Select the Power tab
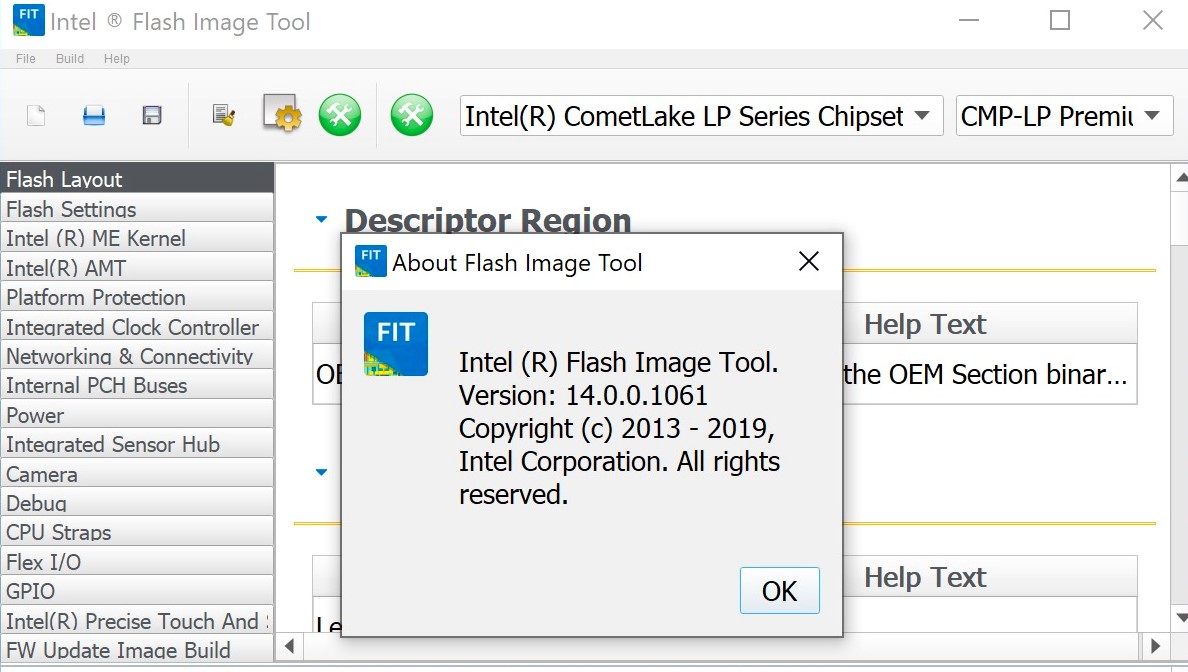Screen dimensions: 1188x672 (136, 414)
